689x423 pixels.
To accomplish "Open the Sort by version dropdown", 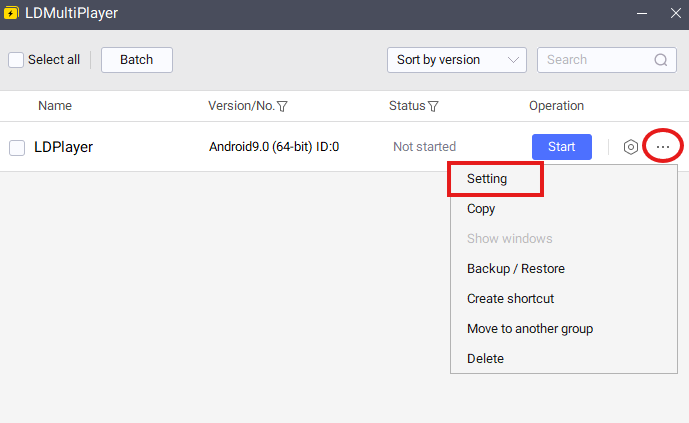I will pyautogui.click(x=457, y=60).
